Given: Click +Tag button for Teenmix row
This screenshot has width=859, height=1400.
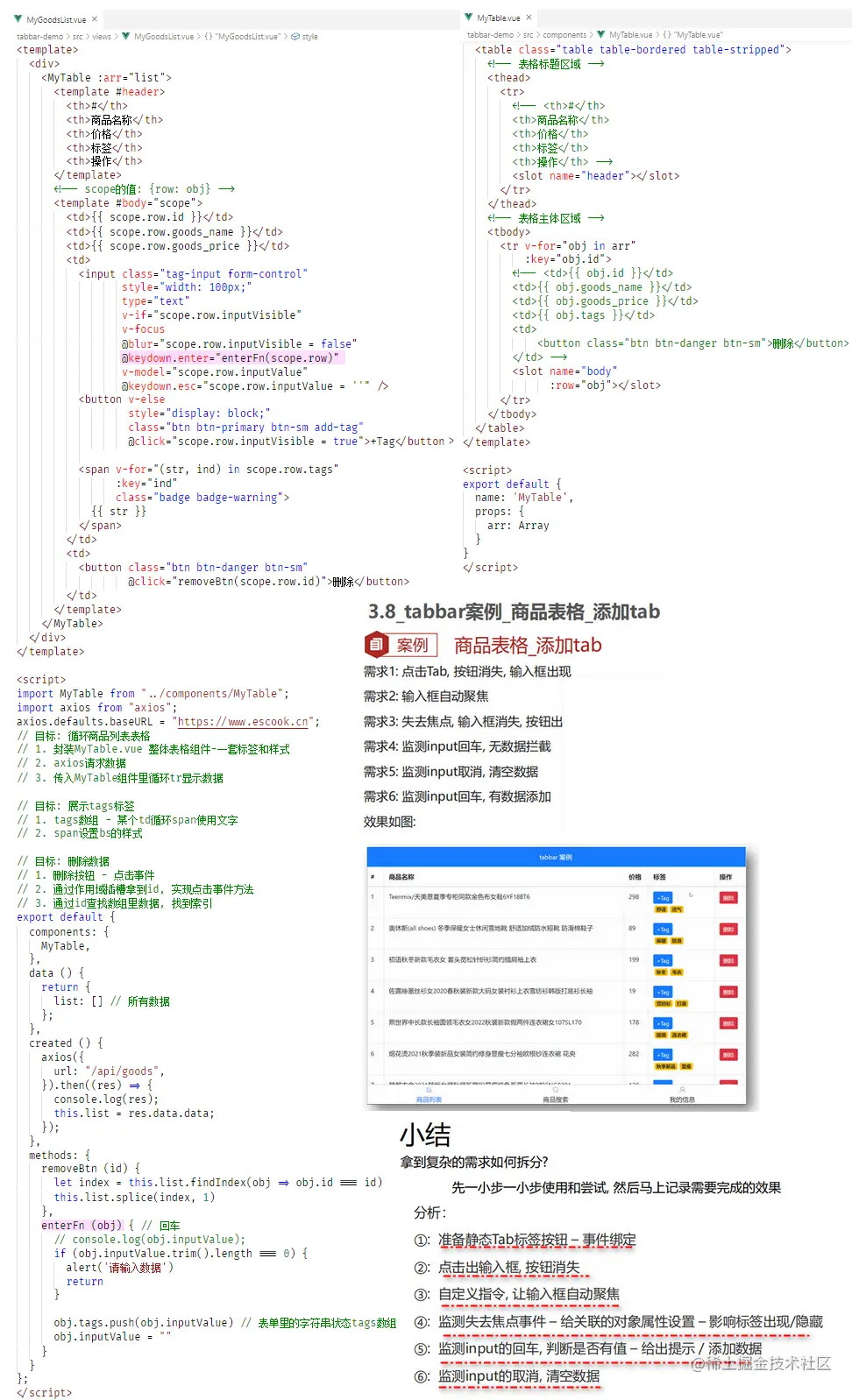Looking at the screenshot, I should coord(663,898).
